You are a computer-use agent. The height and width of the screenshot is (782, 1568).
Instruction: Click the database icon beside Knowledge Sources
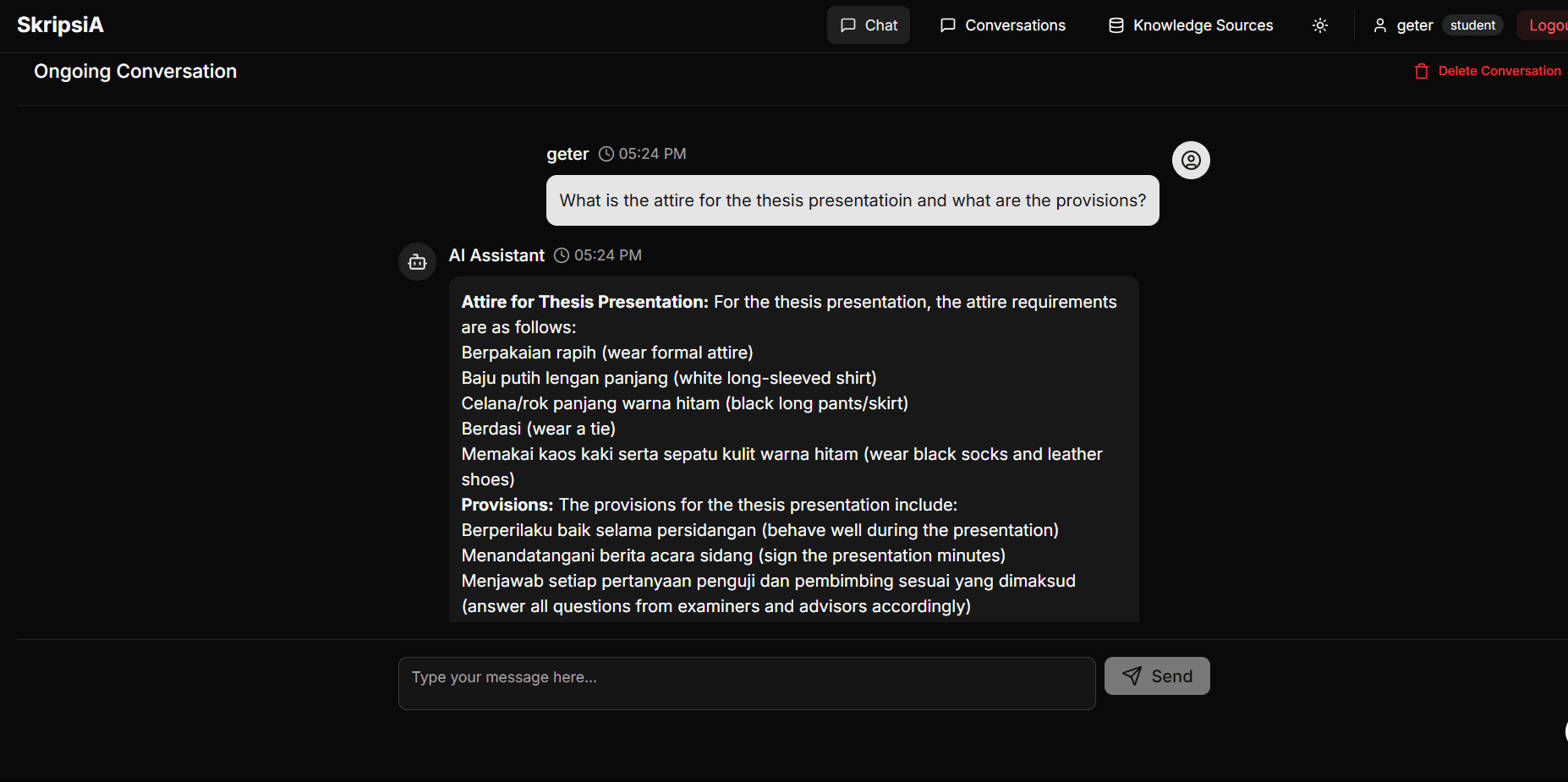1115,25
